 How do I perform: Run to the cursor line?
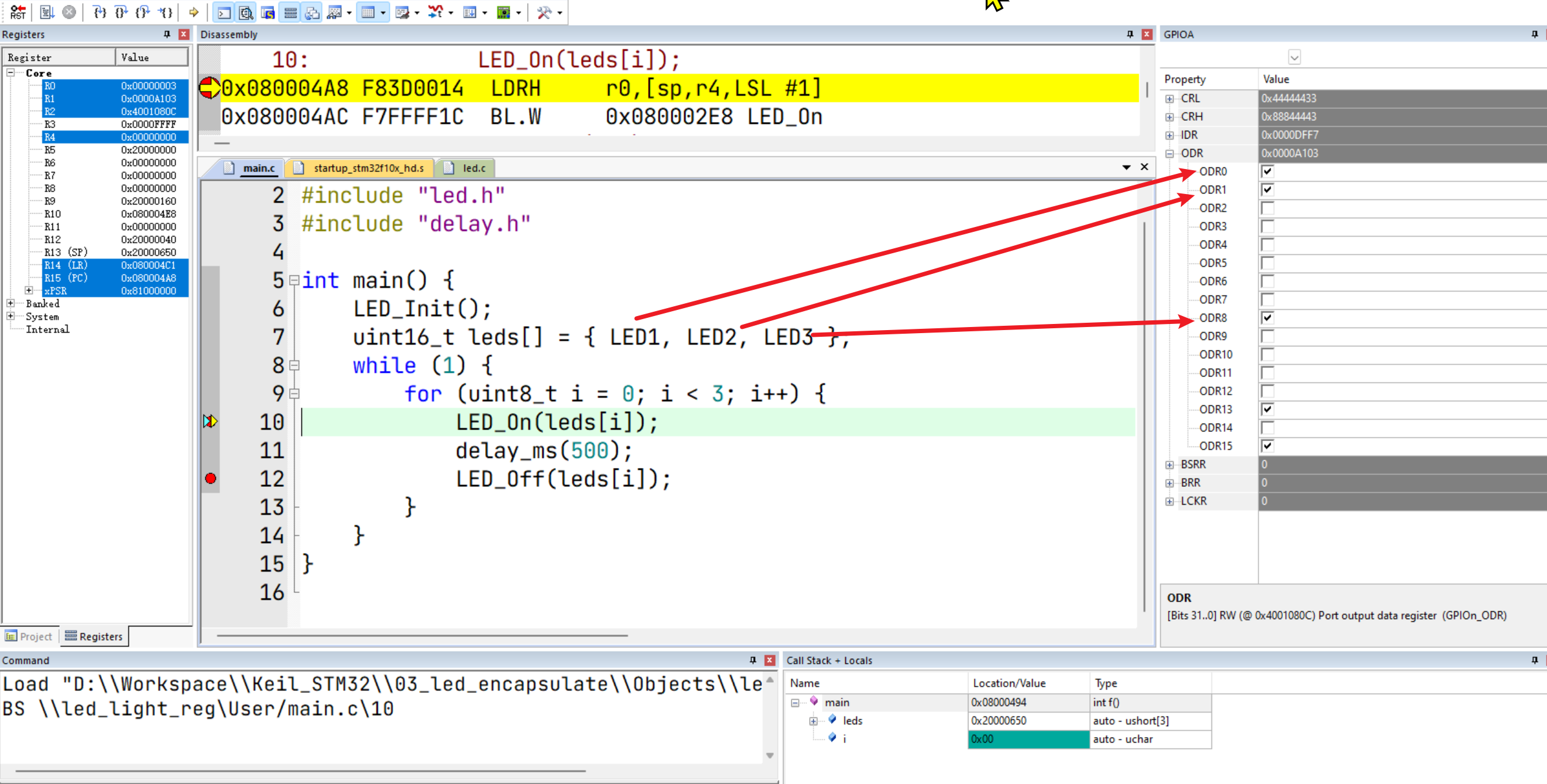tap(165, 12)
